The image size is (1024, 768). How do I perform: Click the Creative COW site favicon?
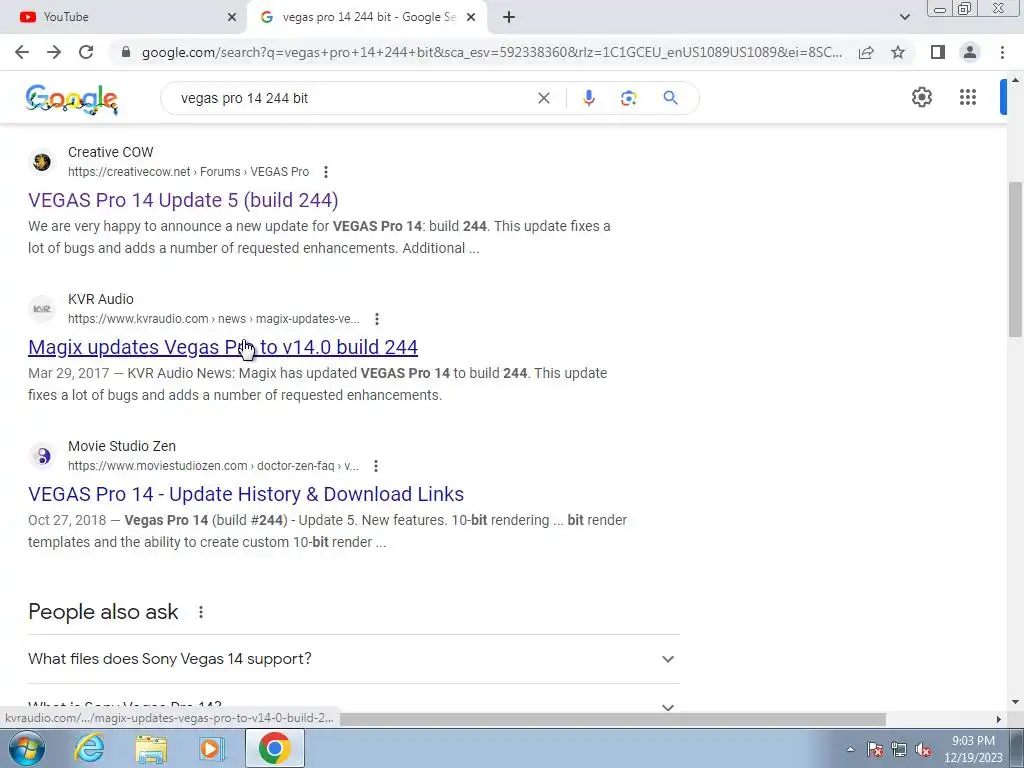(x=42, y=161)
